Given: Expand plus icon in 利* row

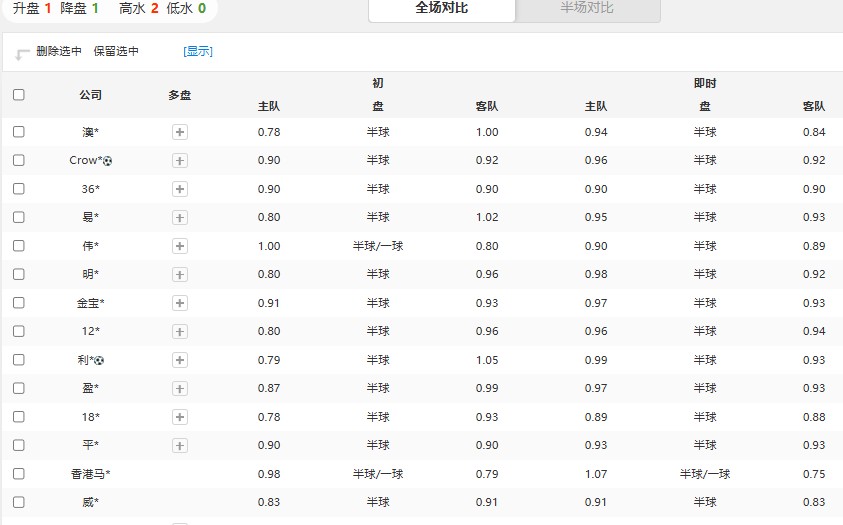Looking at the screenshot, I should 180,360.
